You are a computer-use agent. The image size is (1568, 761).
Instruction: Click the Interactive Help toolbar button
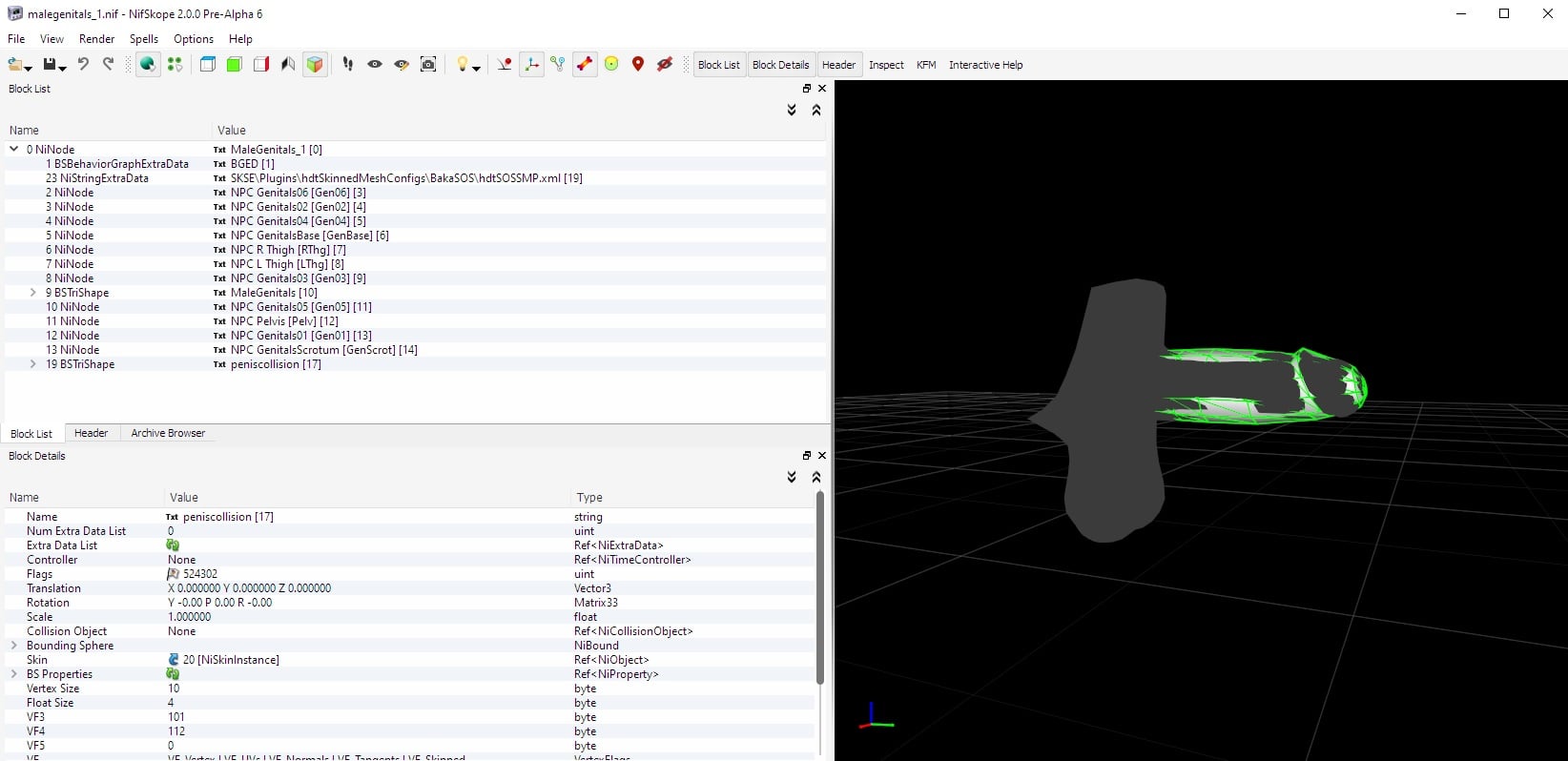985,65
